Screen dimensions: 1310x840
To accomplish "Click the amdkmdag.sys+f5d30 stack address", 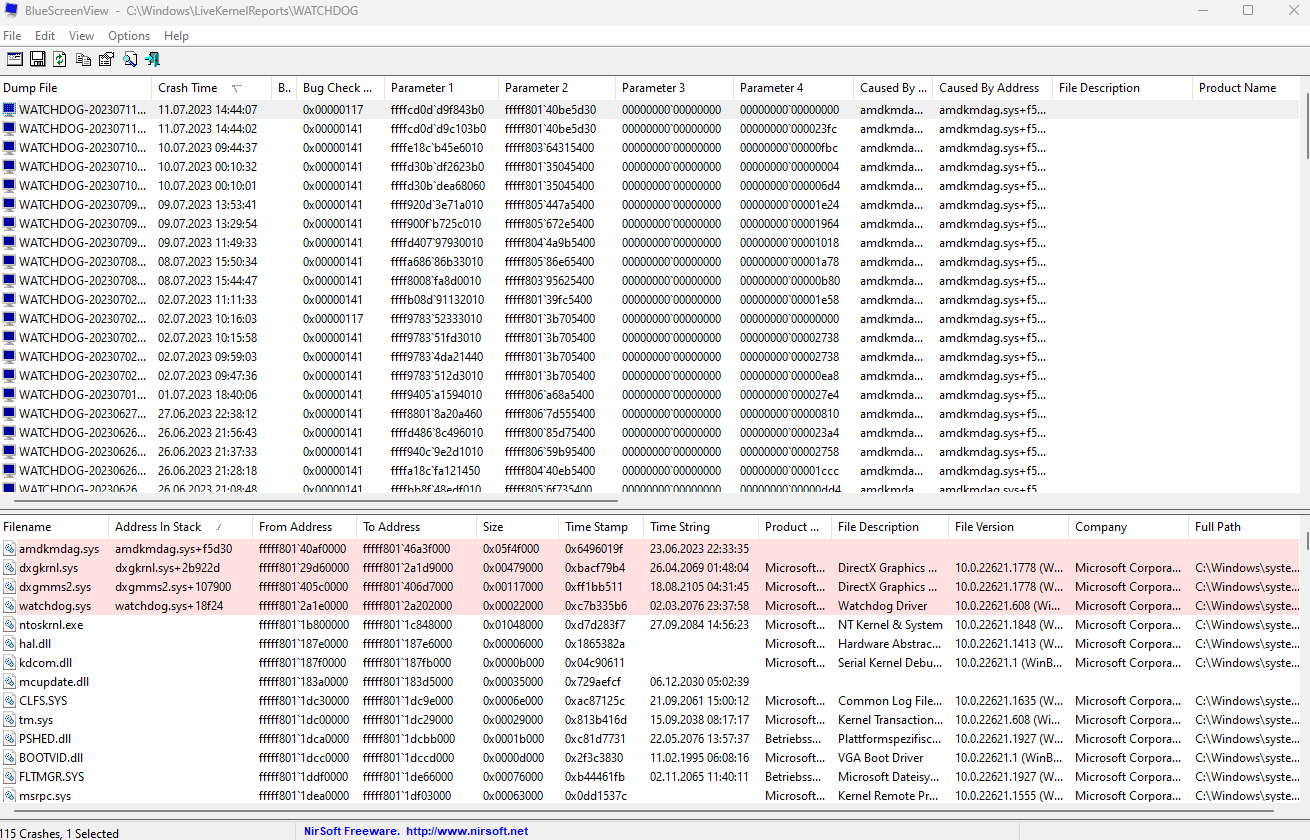I will click(x=173, y=549).
